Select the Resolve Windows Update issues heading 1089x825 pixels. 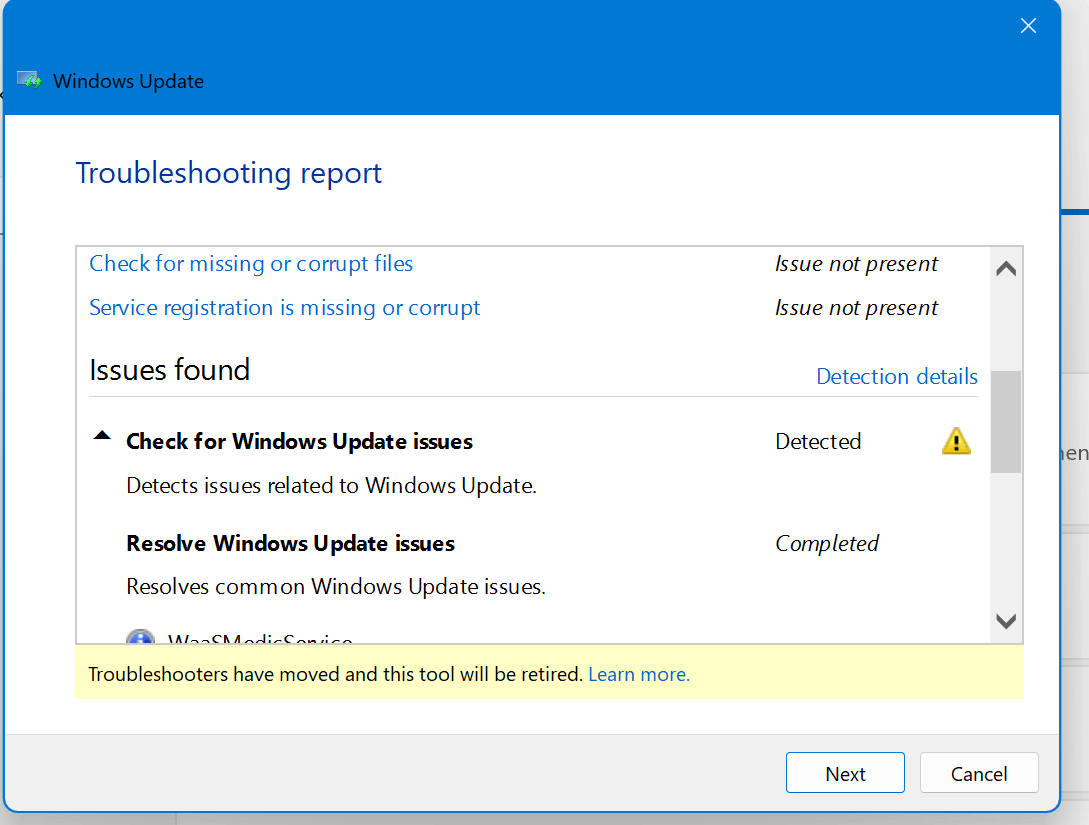click(x=290, y=543)
